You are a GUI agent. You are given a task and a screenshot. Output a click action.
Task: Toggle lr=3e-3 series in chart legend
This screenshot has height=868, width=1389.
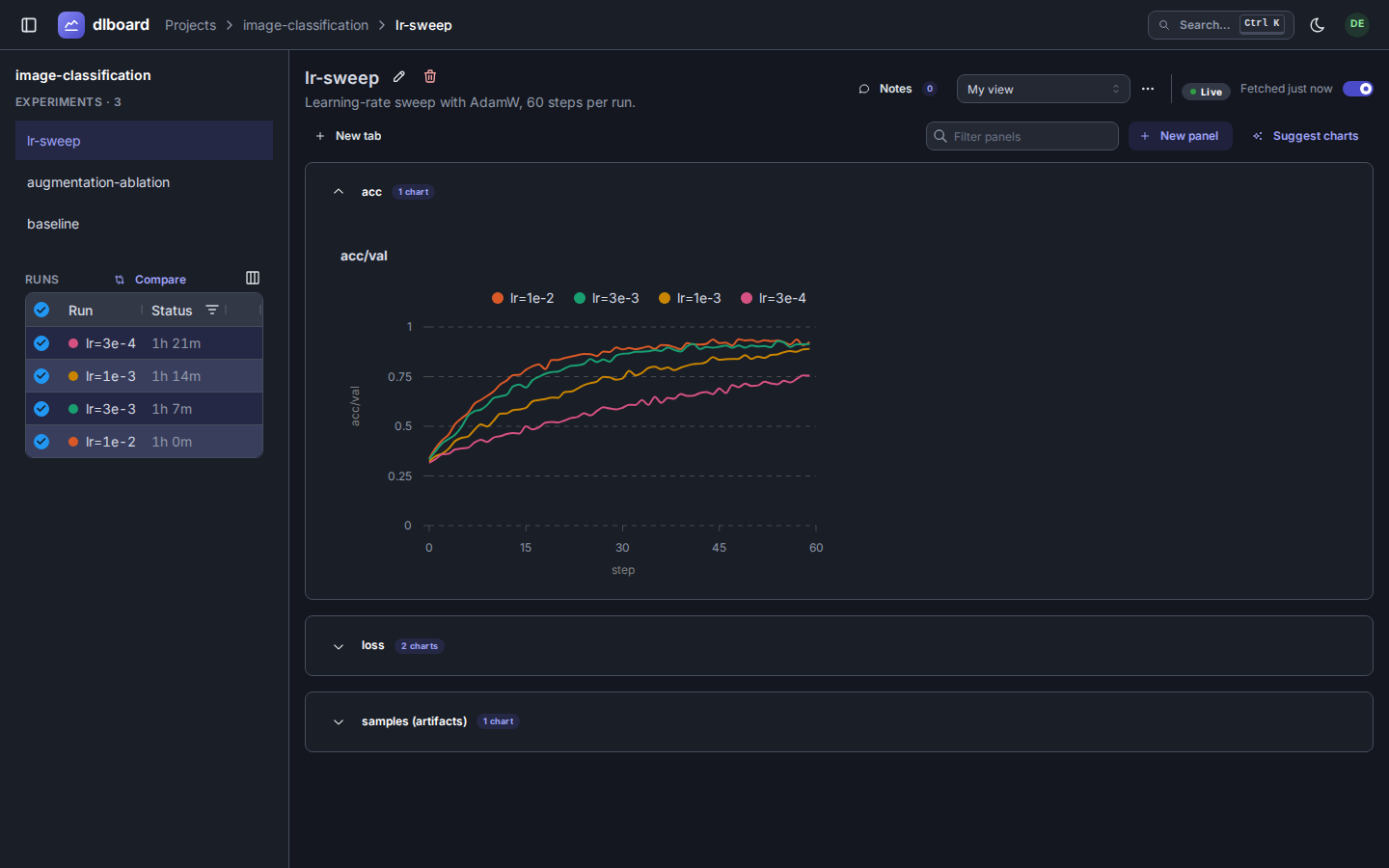(606, 298)
